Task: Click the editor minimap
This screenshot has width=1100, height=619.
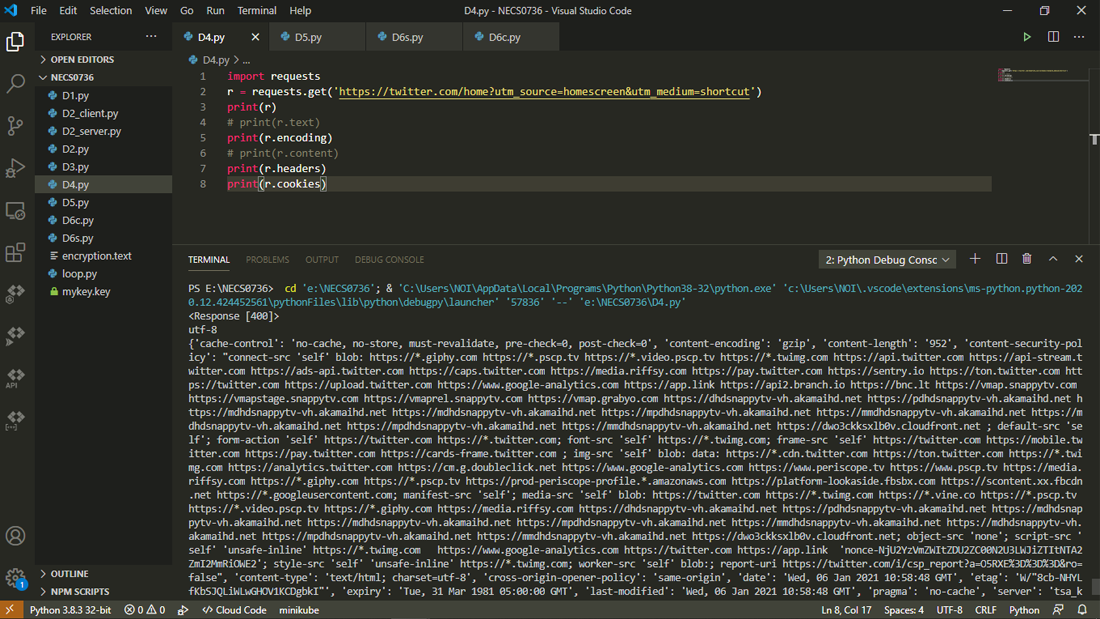Action: [1020, 76]
